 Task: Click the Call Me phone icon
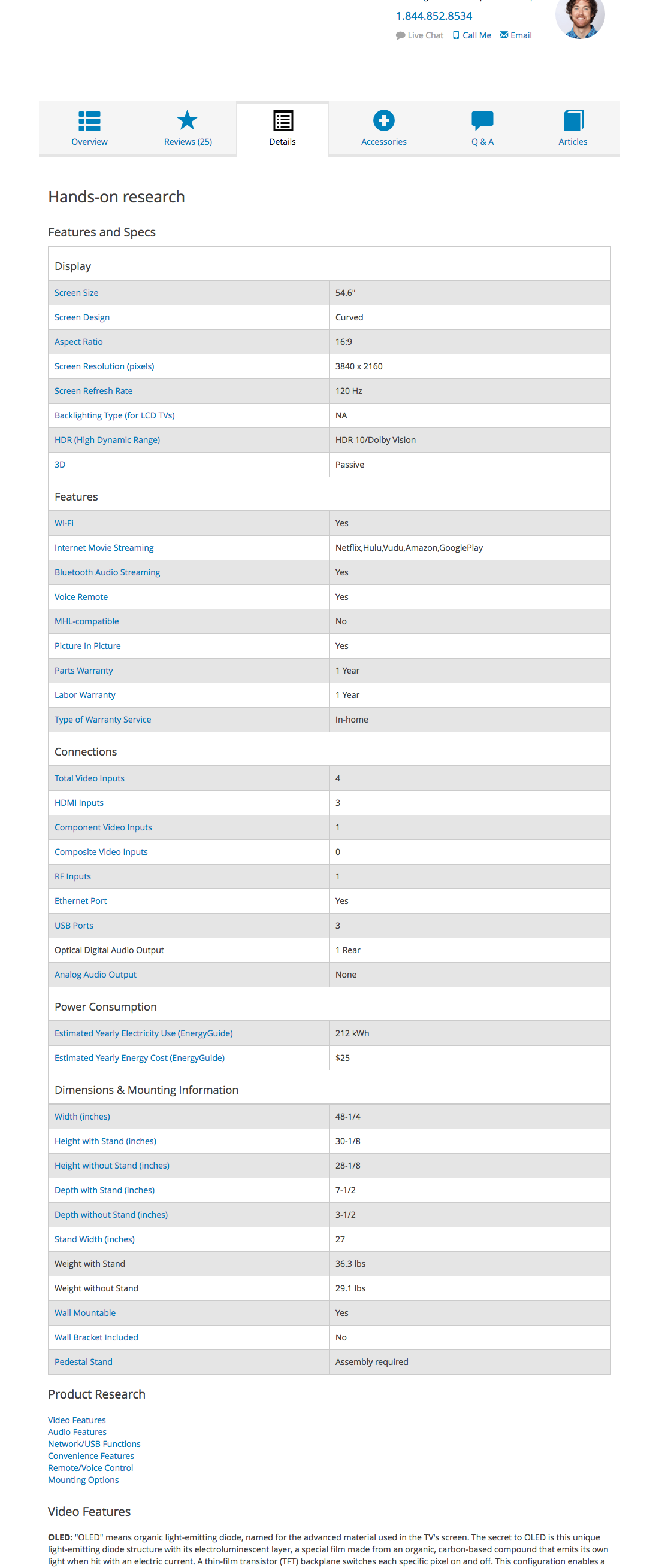(x=455, y=35)
